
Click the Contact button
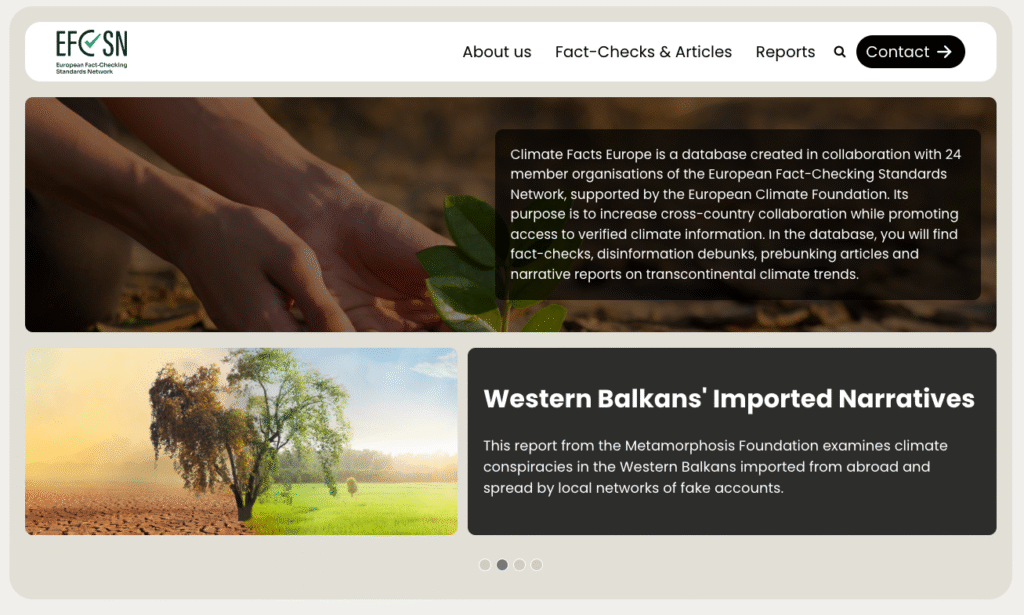pos(910,52)
